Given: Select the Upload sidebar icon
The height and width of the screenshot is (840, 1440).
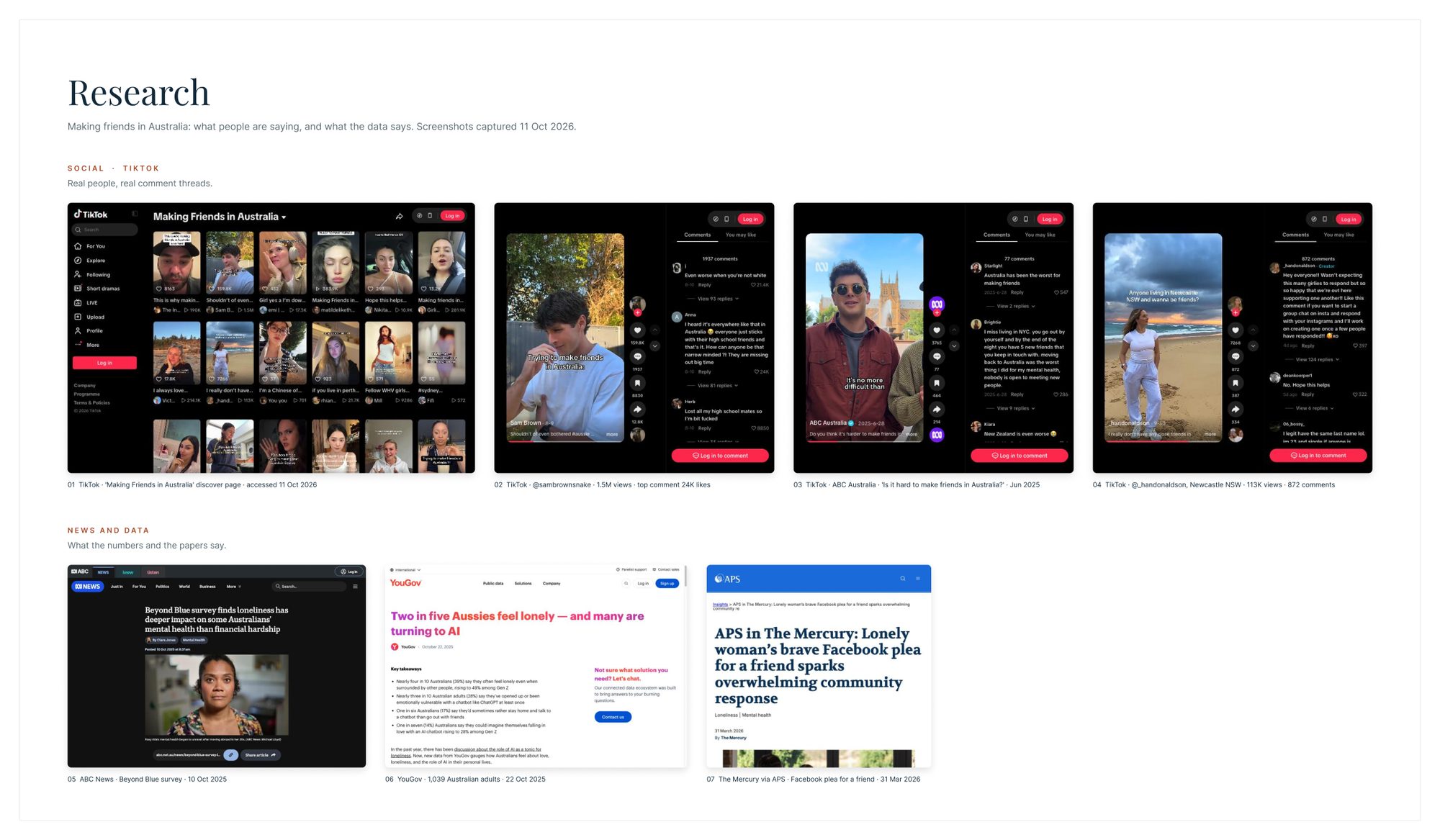Looking at the screenshot, I should [78, 317].
